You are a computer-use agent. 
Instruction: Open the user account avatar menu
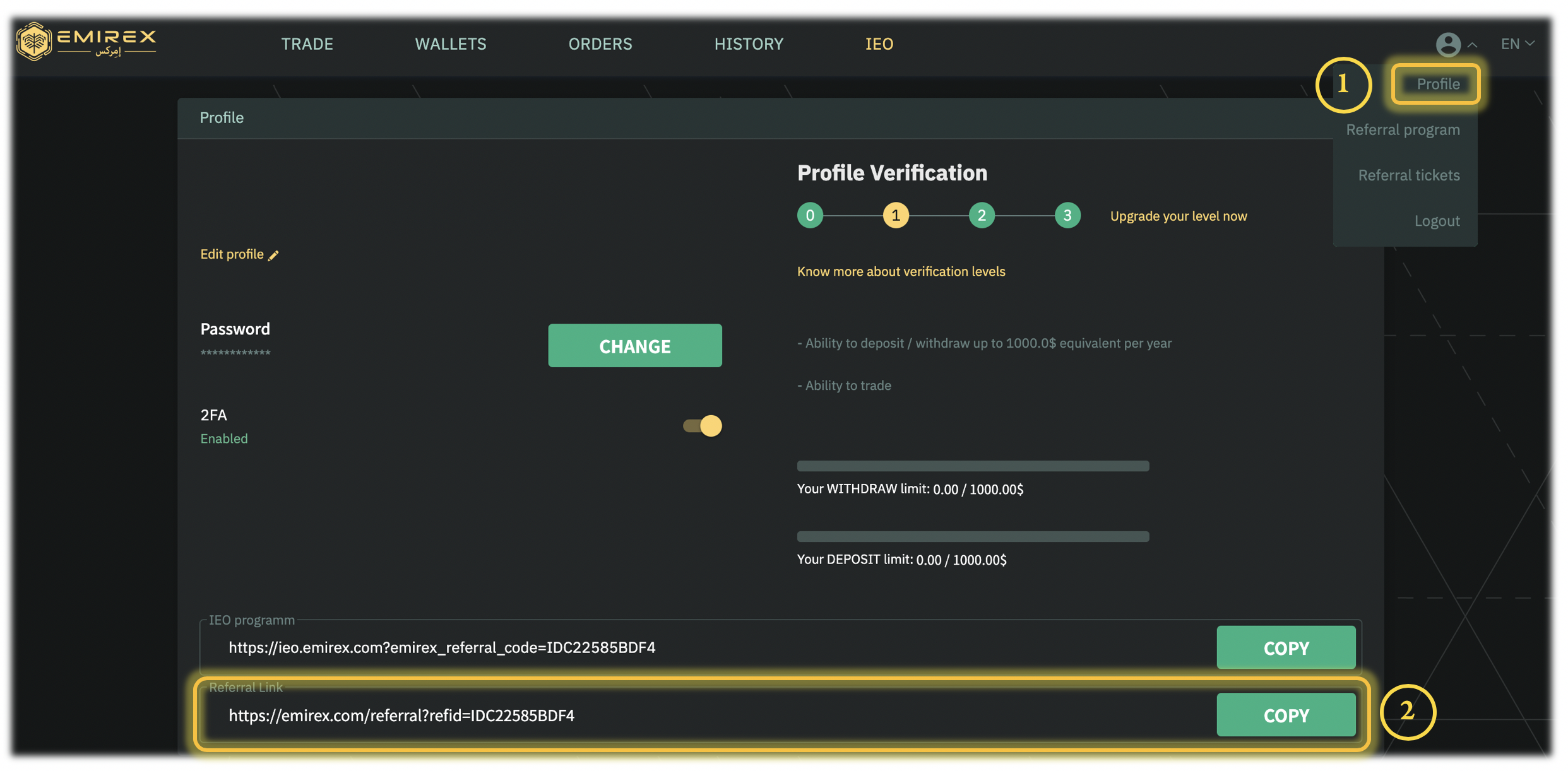tap(1448, 44)
